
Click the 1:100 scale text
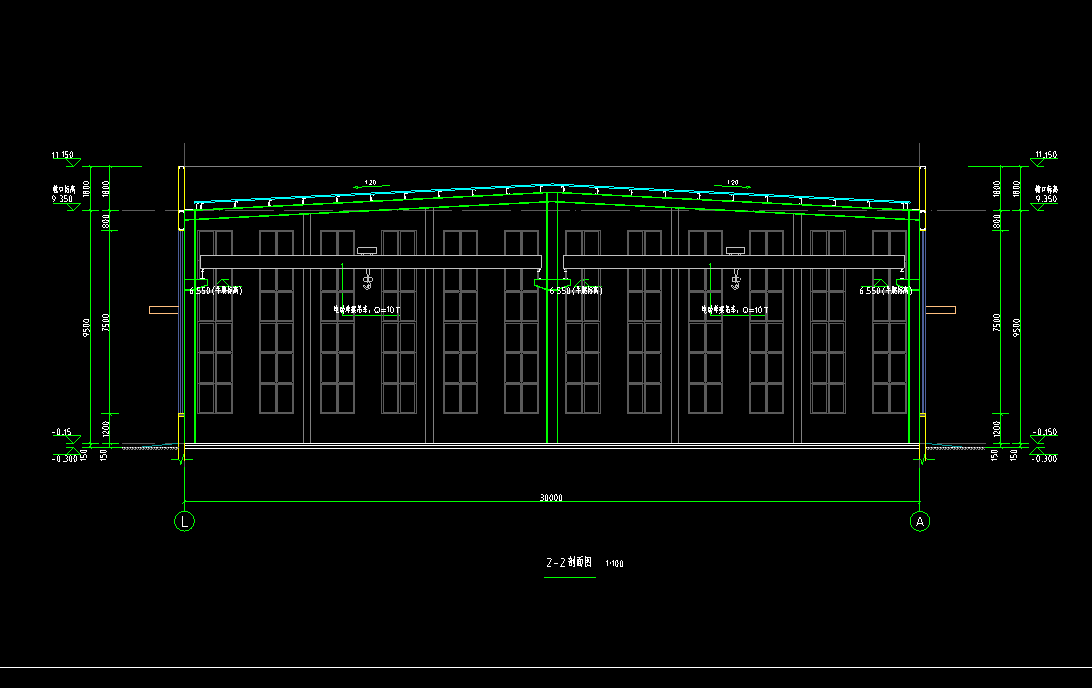pos(615,564)
